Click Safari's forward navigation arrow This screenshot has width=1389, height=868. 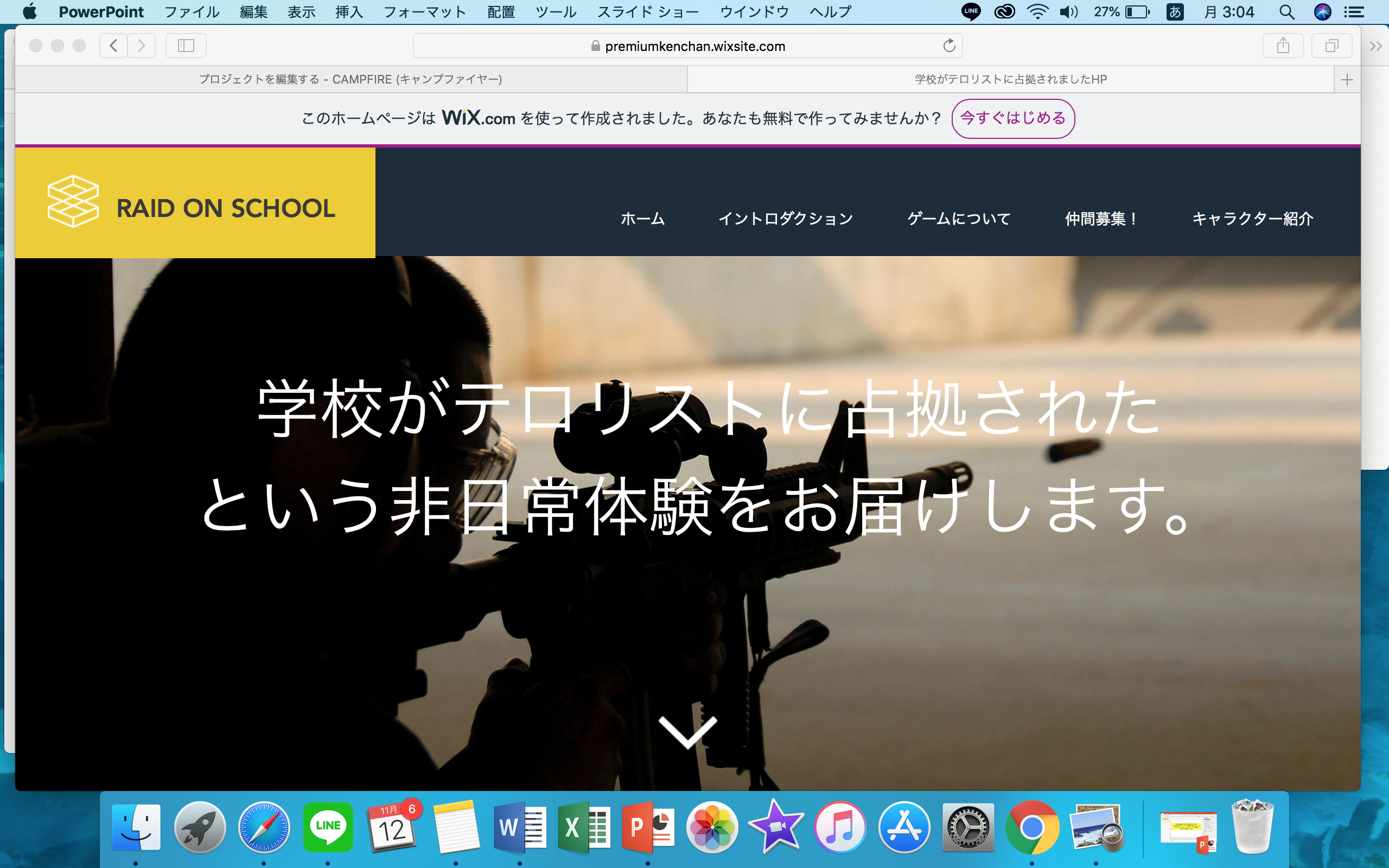tap(142, 46)
